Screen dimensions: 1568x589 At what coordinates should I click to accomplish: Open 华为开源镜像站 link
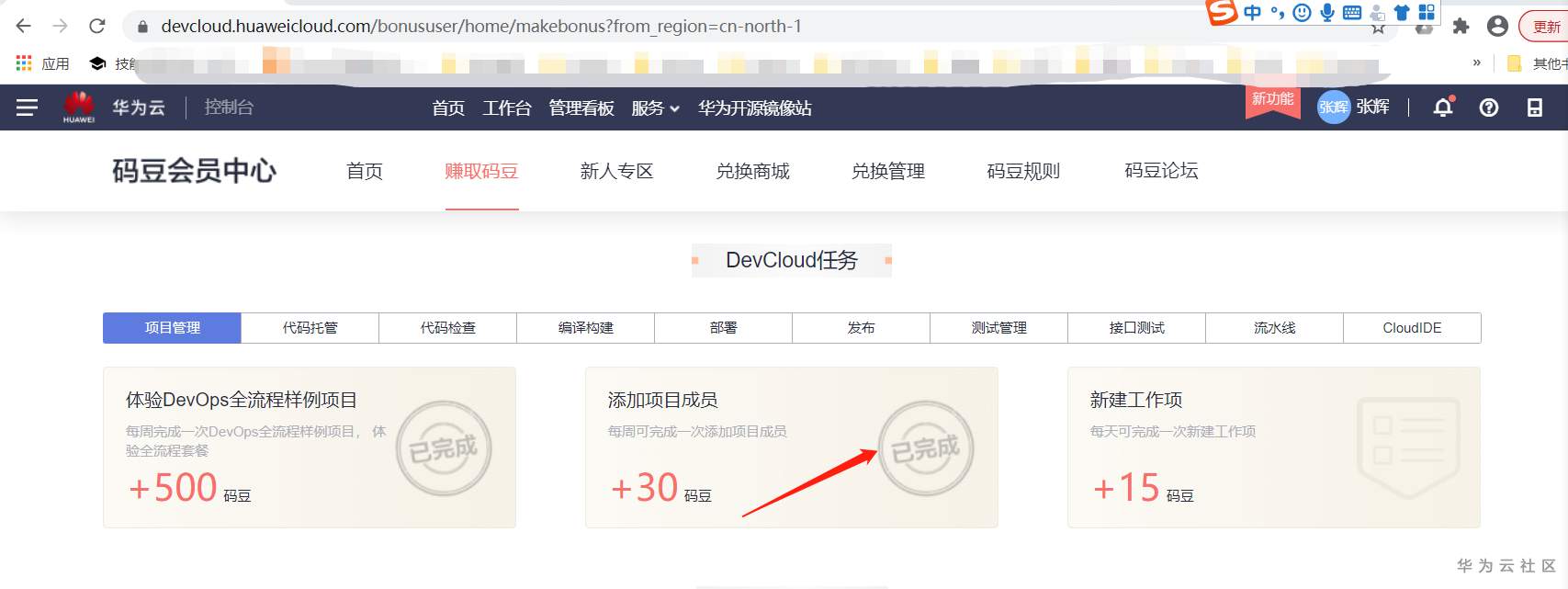(x=755, y=108)
